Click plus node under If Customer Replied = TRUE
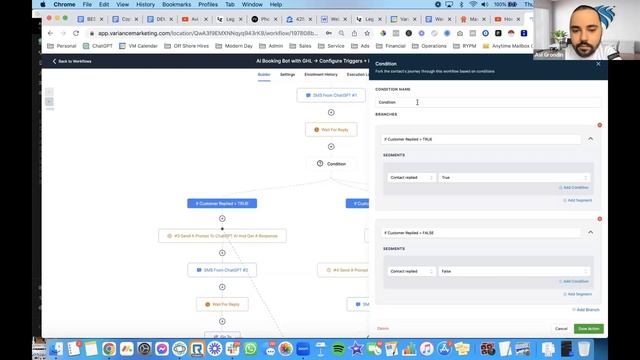640x360 pixels. pos(222,219)
